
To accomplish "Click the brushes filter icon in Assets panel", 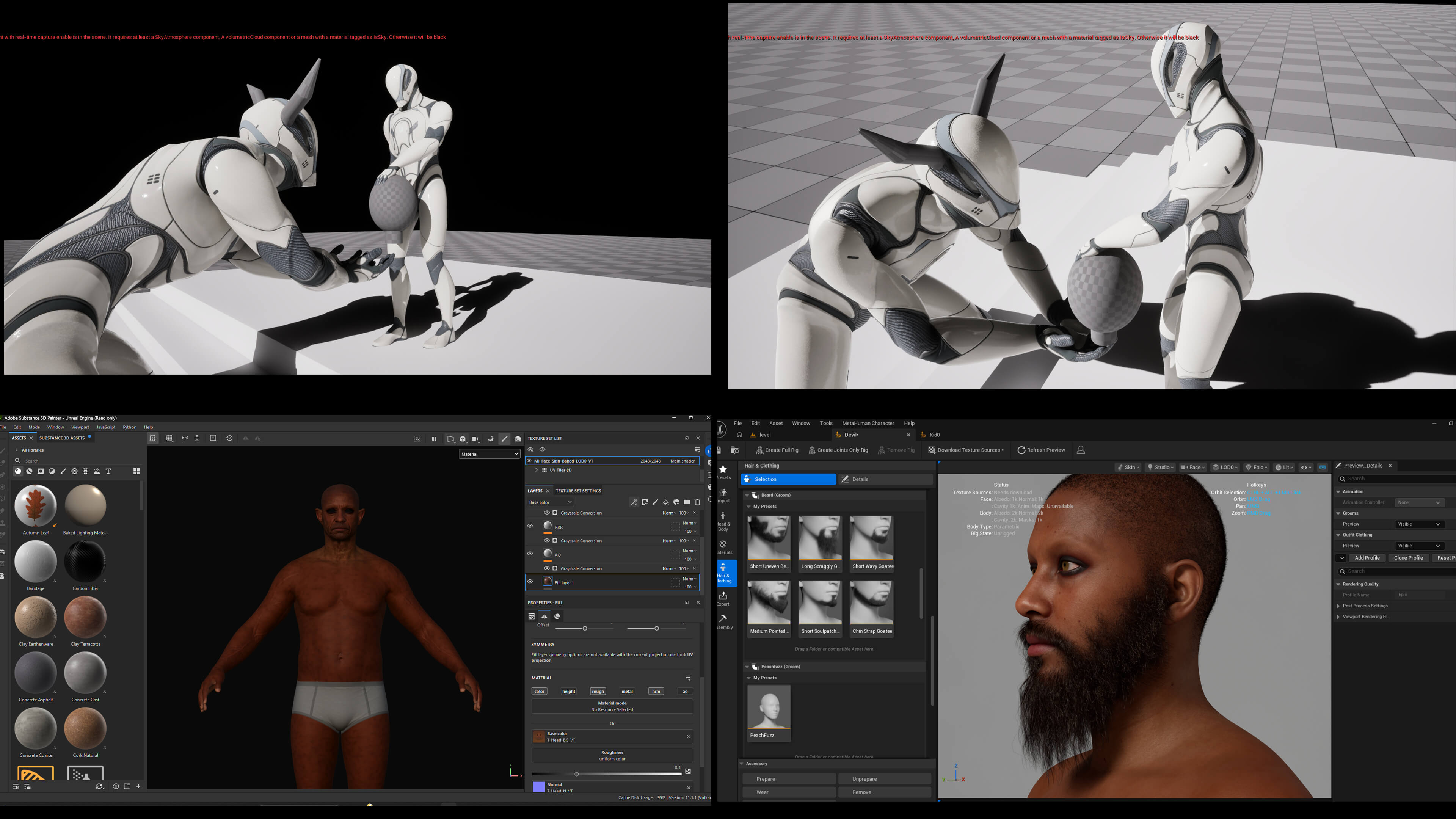I will [63, 471].
